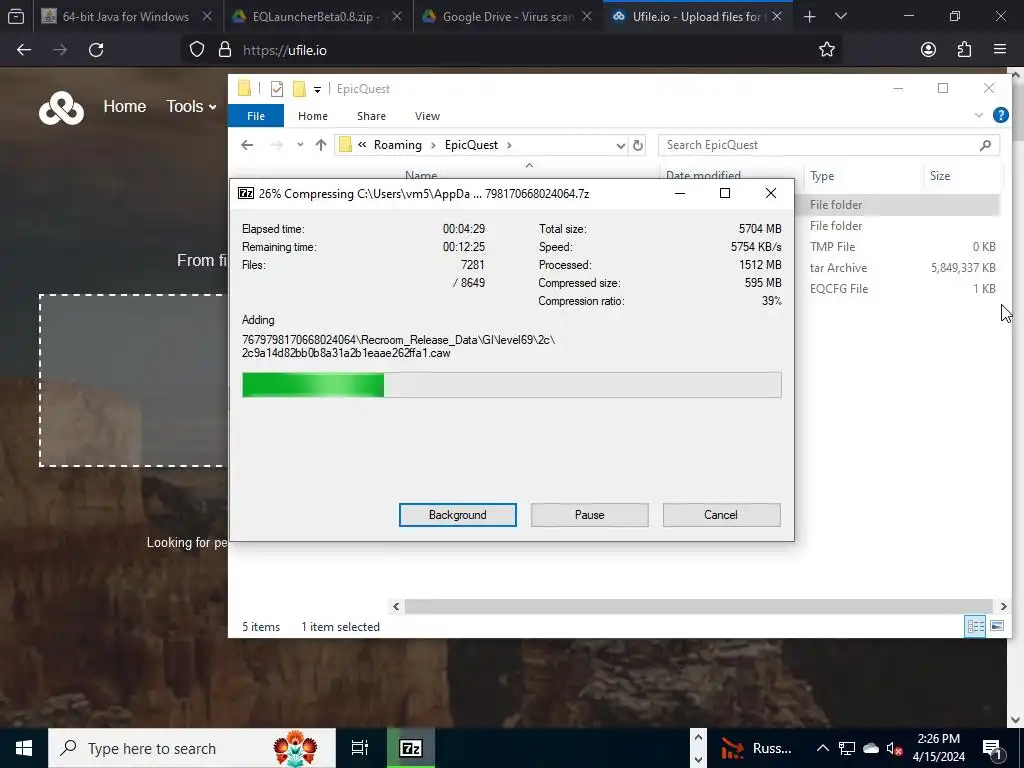Select the tar Archive row
The image size is (1024, 768).
tap(899, 268)
